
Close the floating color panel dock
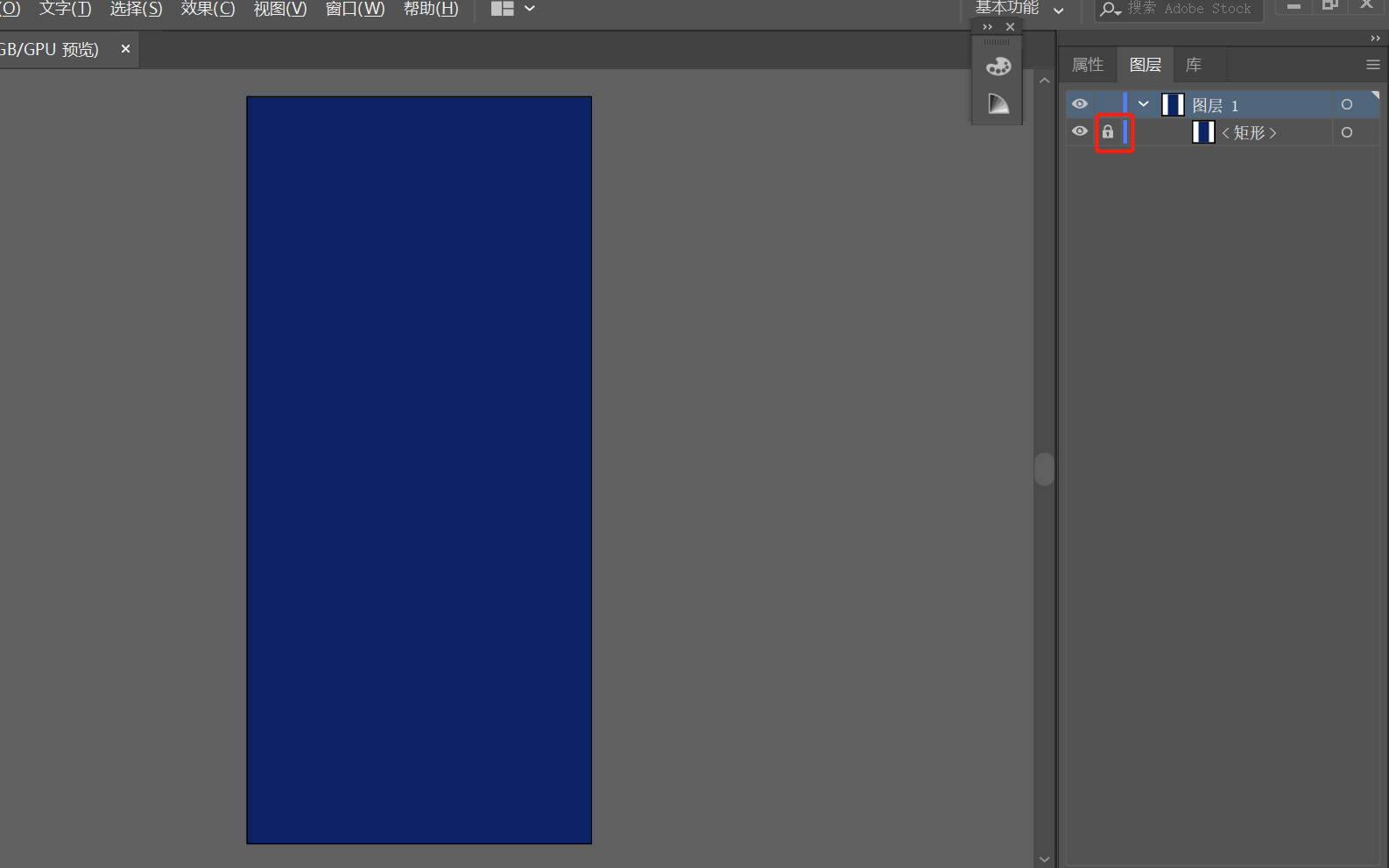pyautogui.click(x=1010, y=27)
